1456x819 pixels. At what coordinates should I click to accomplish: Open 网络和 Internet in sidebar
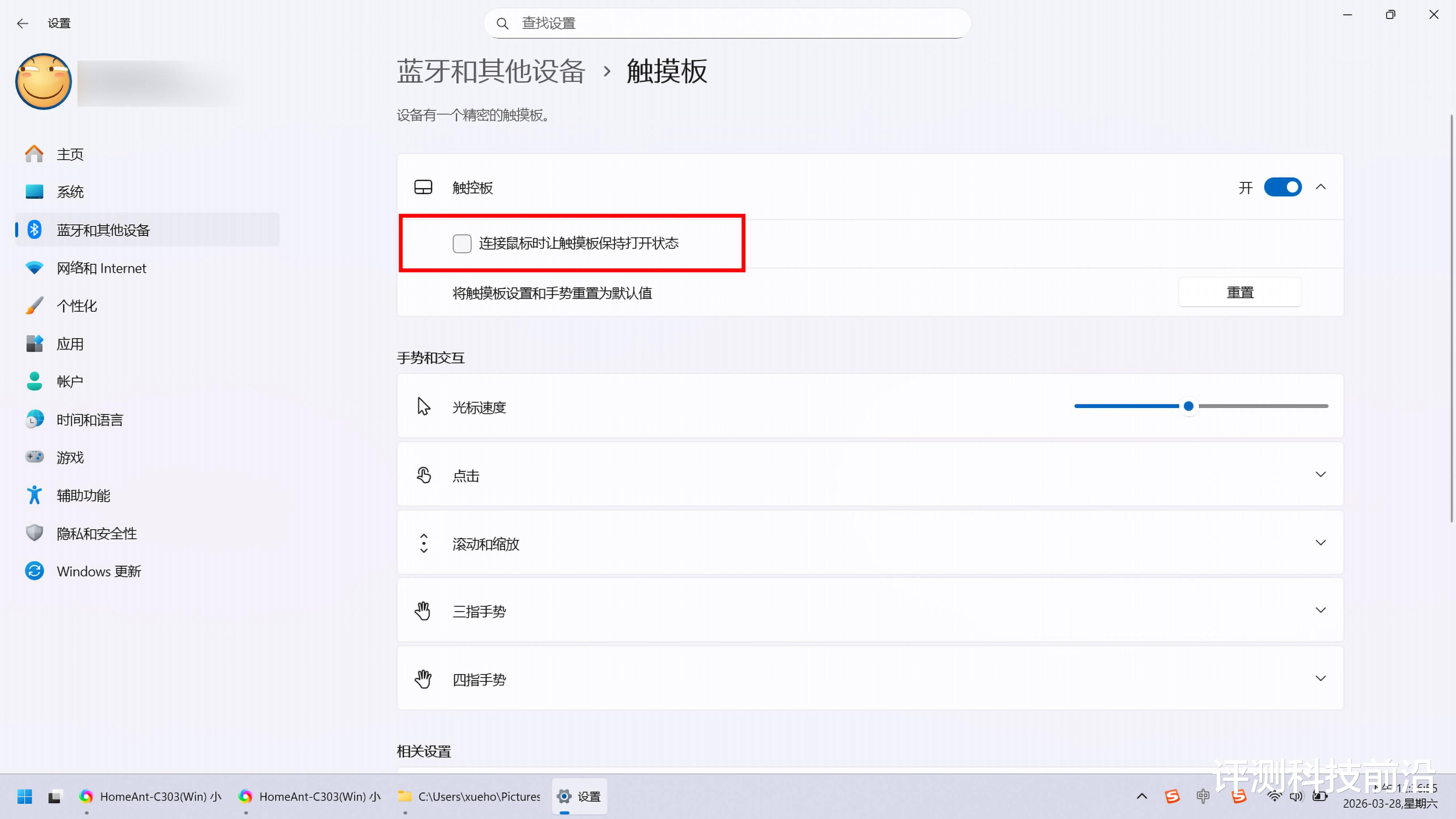tap(101, 268)
